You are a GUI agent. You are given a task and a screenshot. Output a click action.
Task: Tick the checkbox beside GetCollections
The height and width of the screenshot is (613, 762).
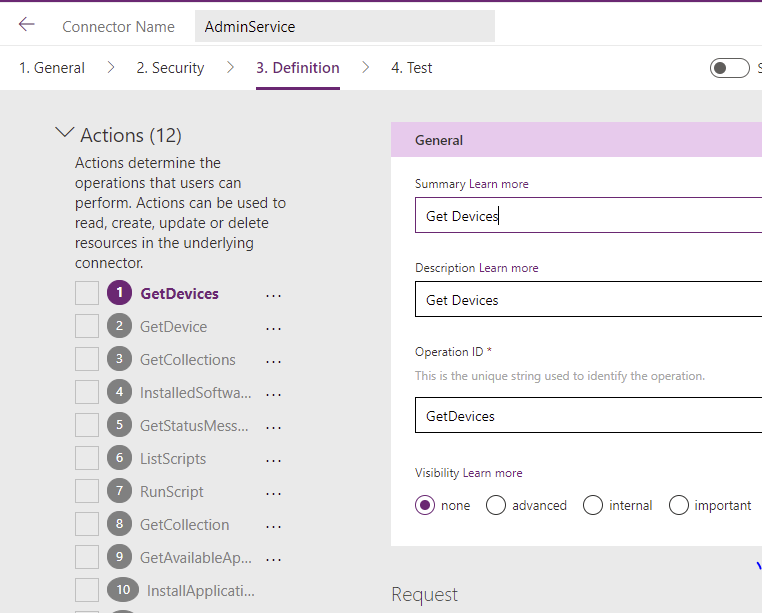click(x=87, y=359)
